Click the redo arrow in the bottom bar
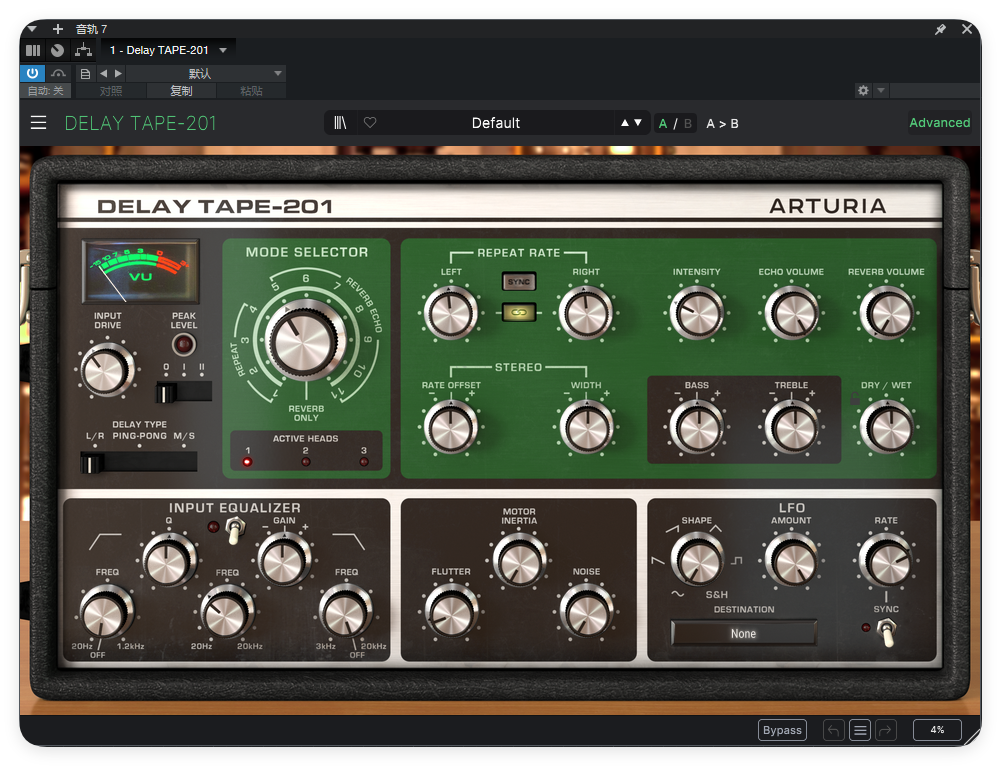This screenshot has height=766, width=1001. 886,730
